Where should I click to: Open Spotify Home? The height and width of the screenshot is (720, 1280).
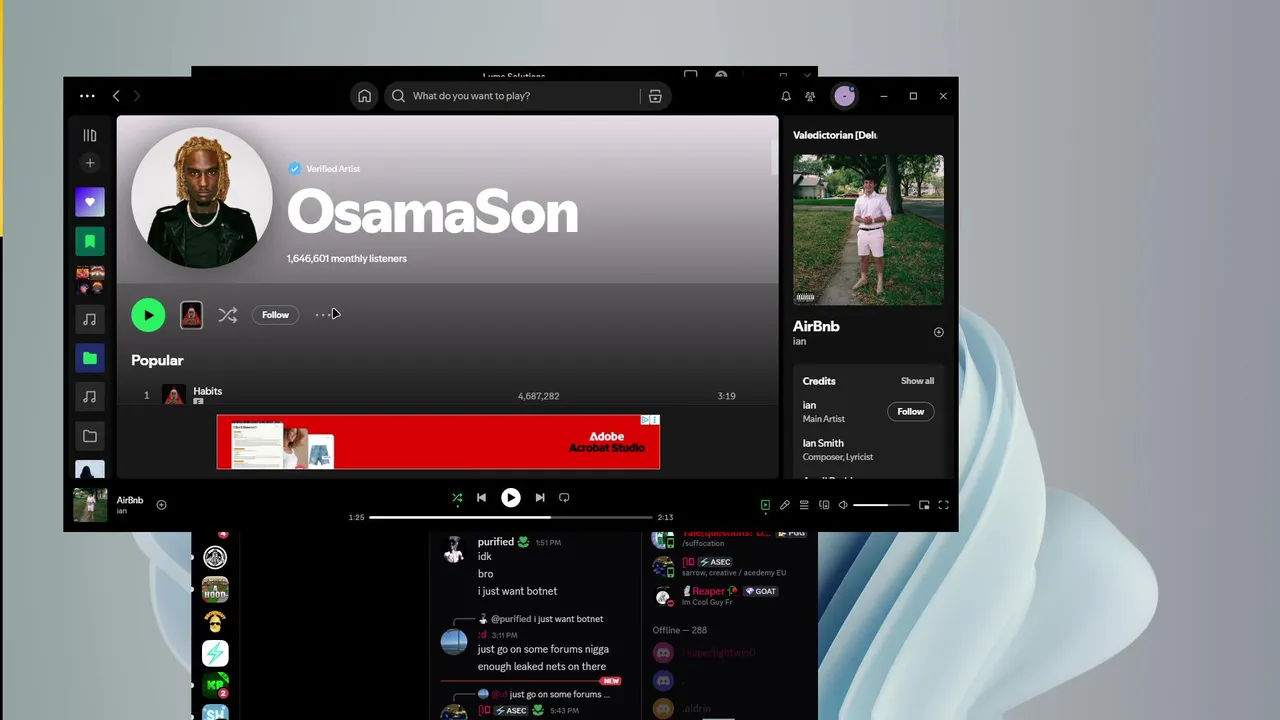(364, 96)
